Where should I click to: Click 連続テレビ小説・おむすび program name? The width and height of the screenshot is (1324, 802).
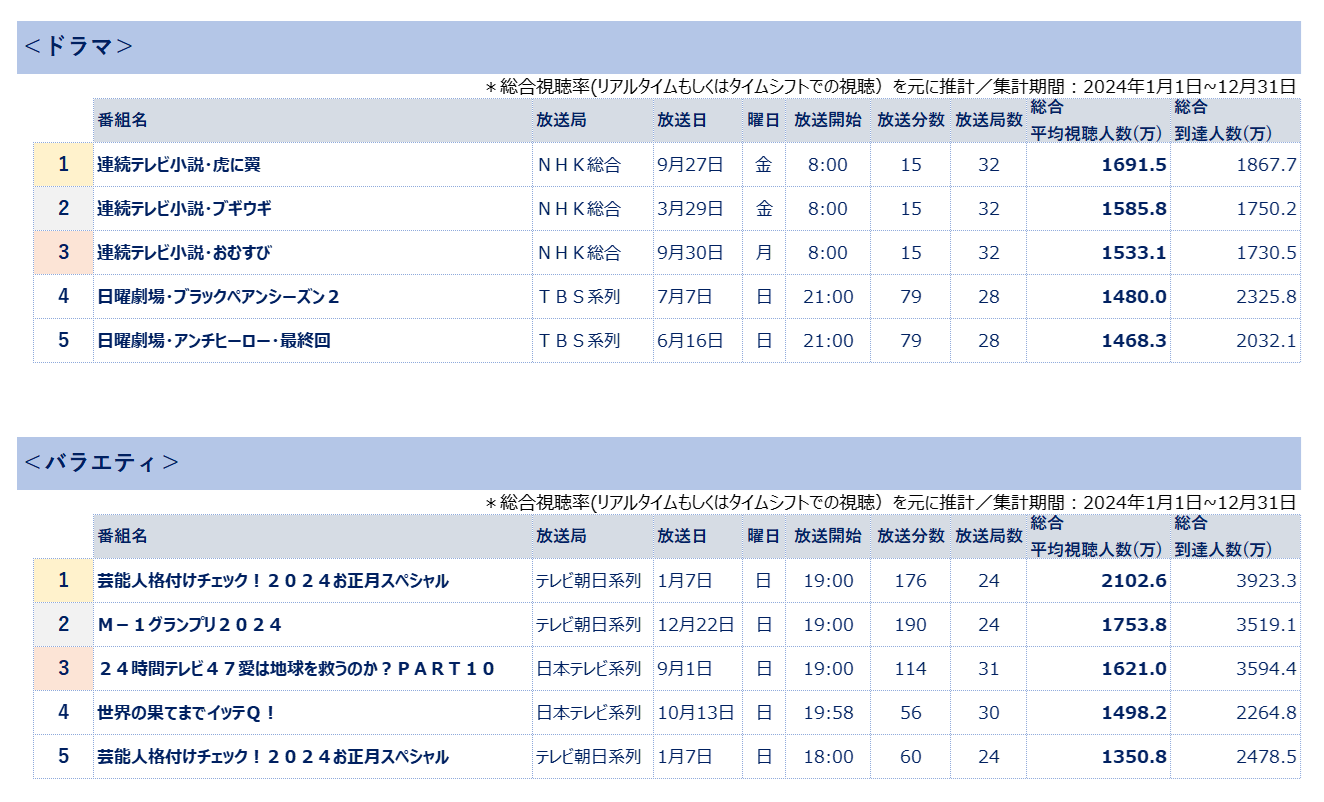[184, 253]
